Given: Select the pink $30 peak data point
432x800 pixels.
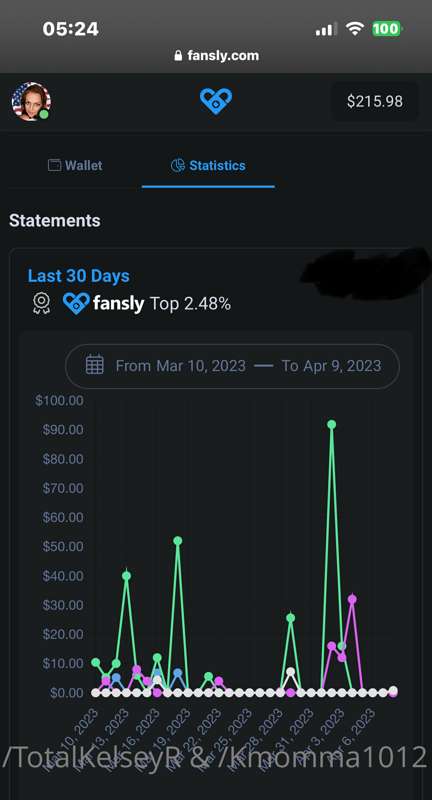Looking at the screenshot, I should click(352, 599).
